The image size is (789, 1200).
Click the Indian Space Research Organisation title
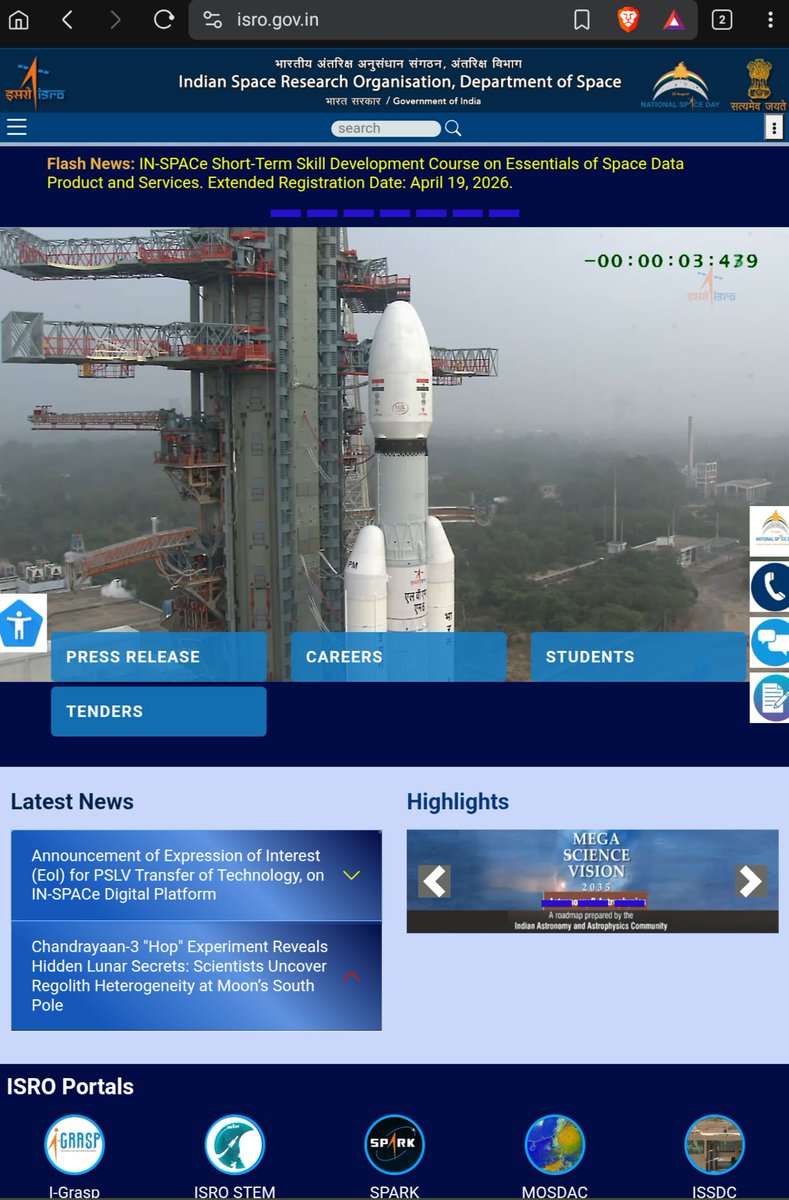[x=400, y=82]
